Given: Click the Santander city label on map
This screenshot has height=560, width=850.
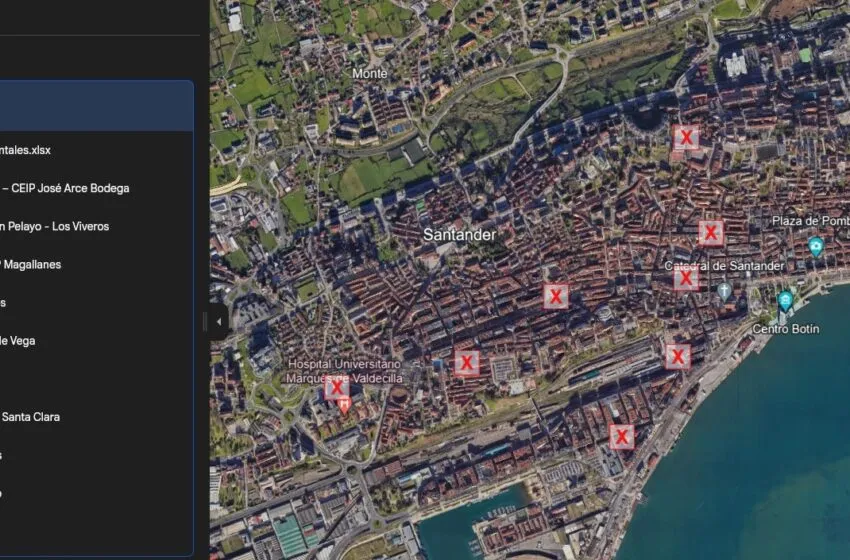Looking at the screenshot, I should point(459,234).
